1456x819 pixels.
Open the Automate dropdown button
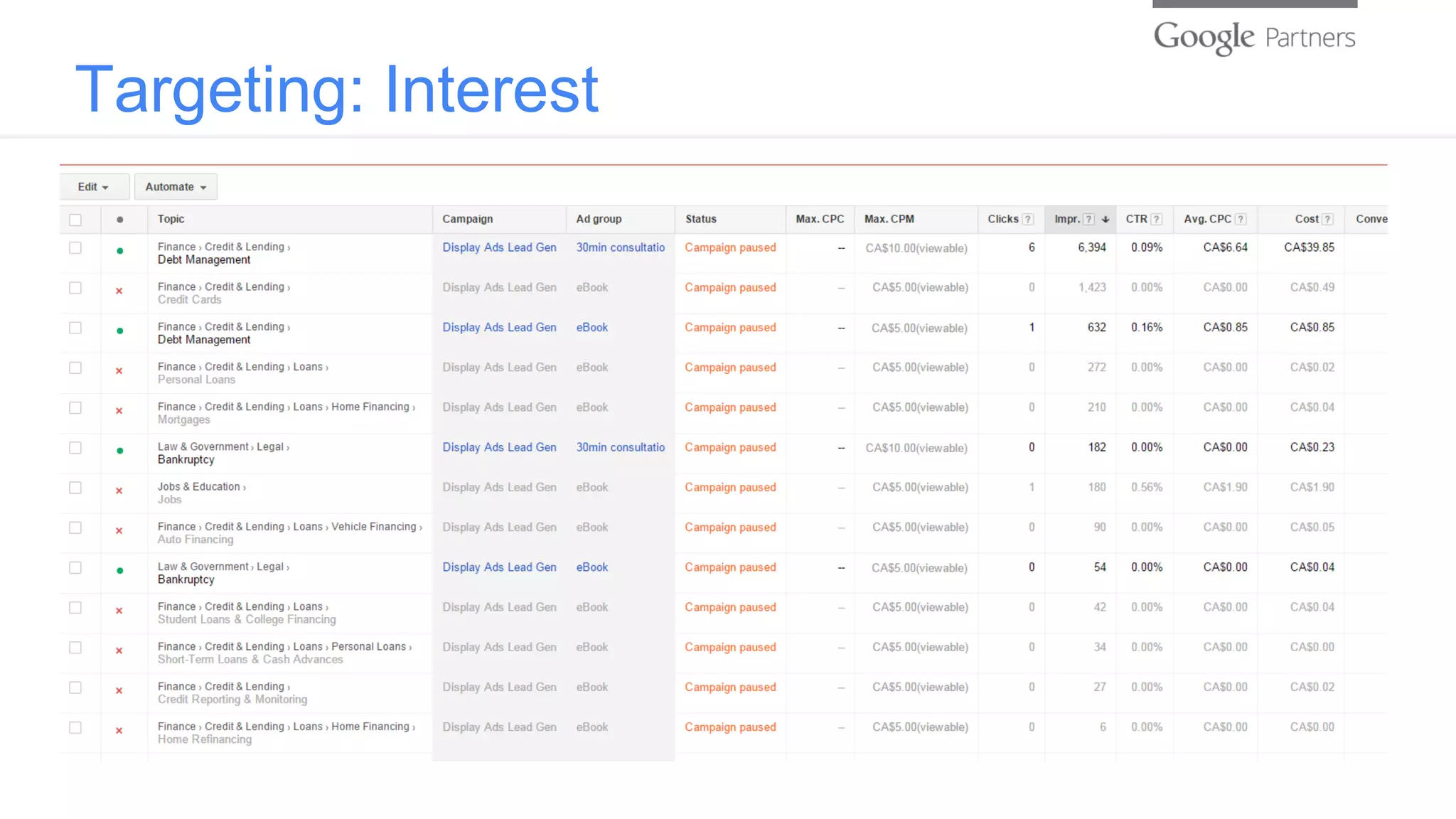(x=176, y=186)
